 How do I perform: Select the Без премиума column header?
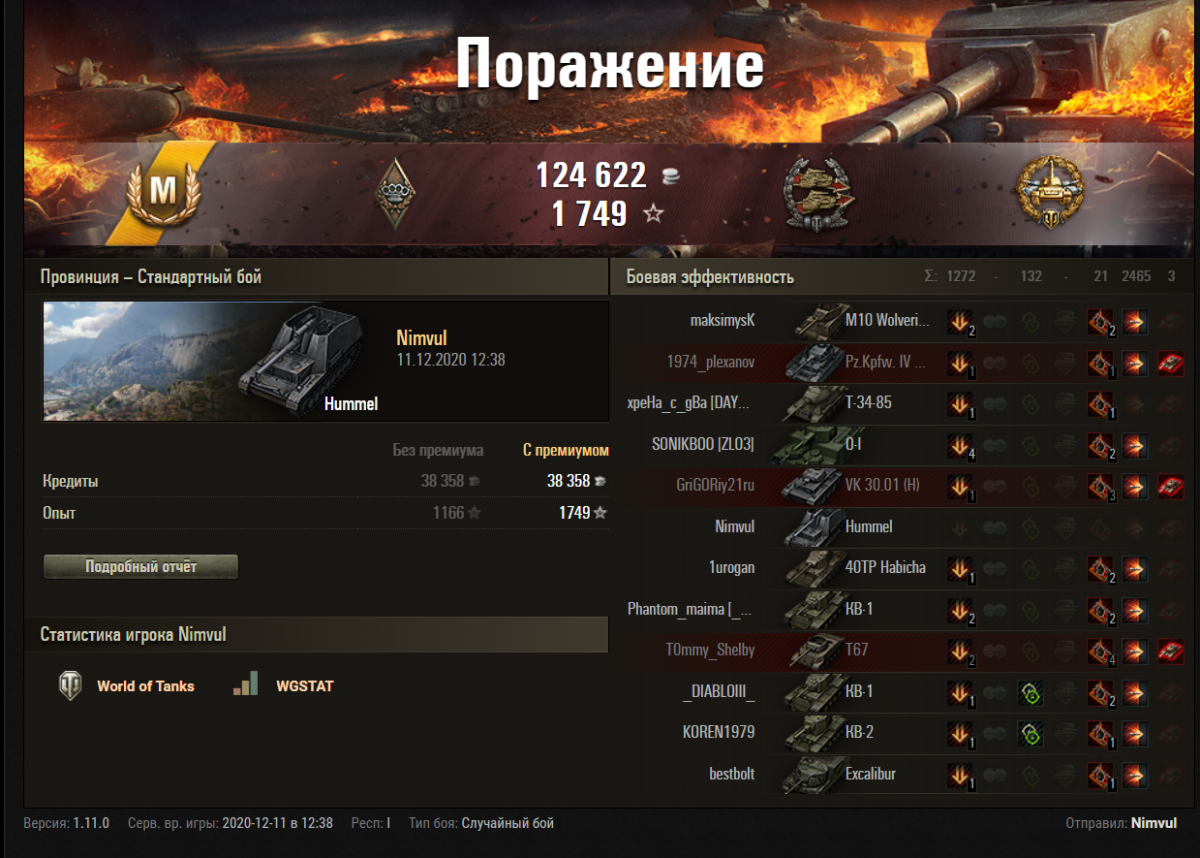(x=438, y=450)
